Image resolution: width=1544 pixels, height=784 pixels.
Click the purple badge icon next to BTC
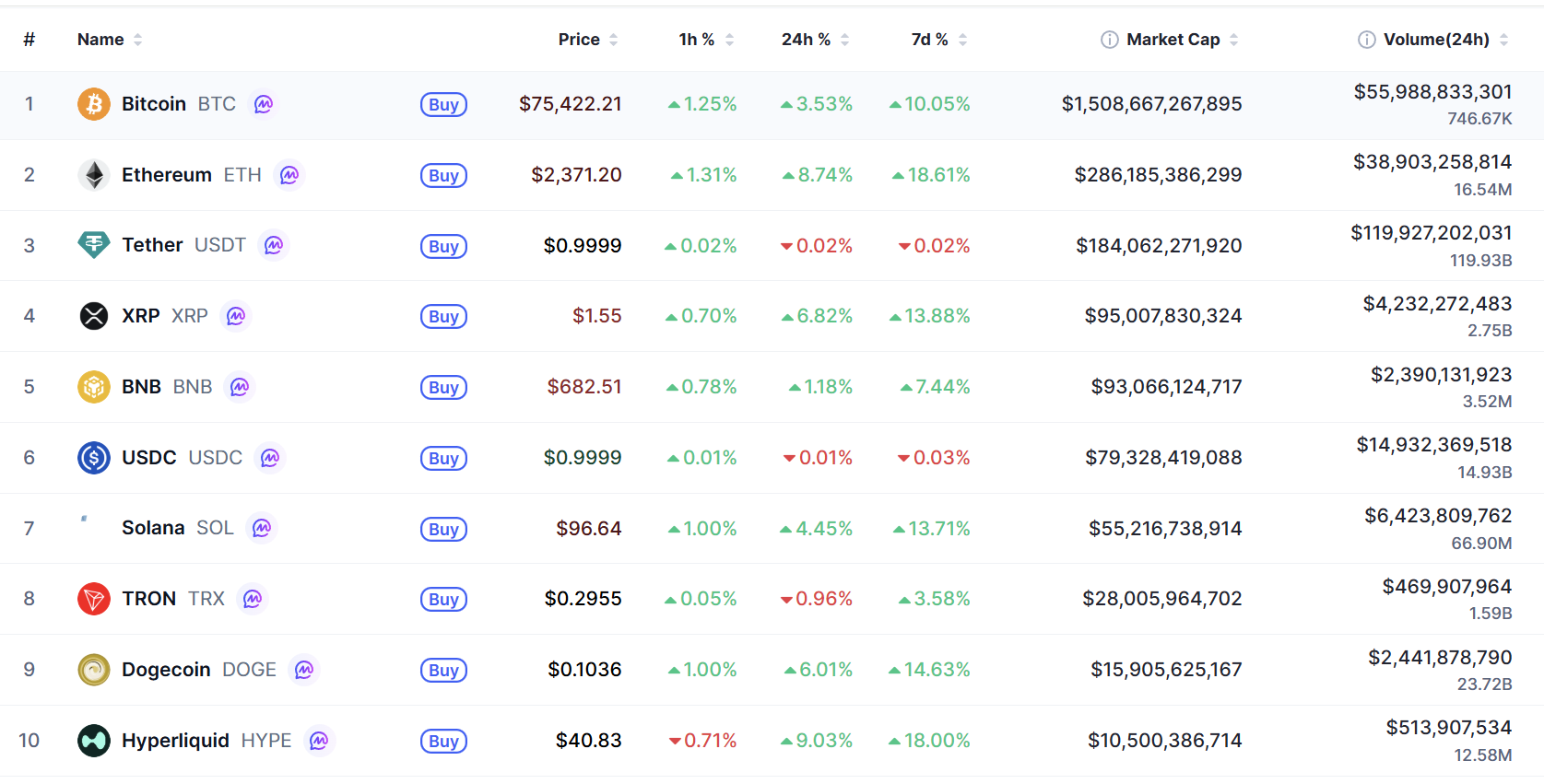(264, 104)
